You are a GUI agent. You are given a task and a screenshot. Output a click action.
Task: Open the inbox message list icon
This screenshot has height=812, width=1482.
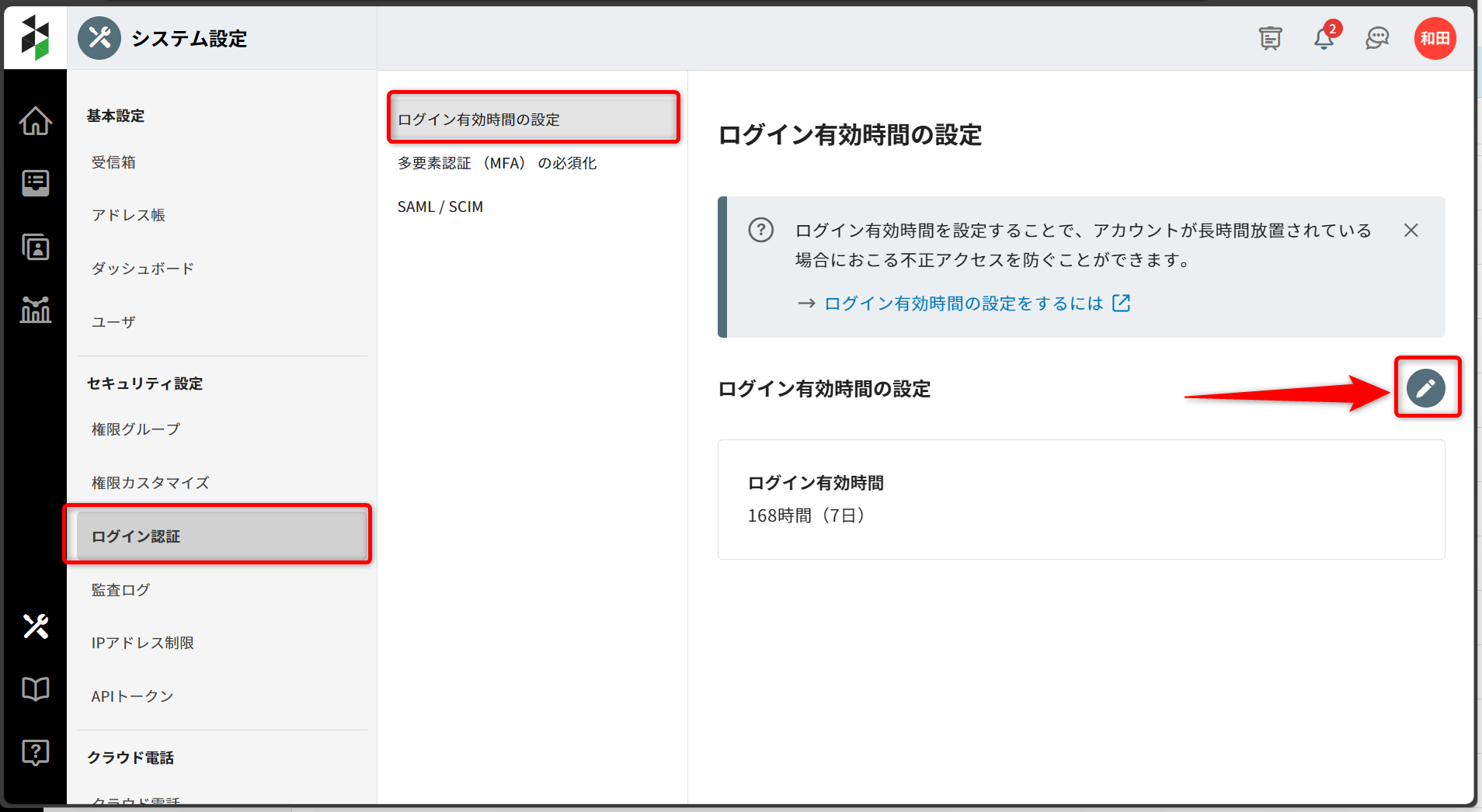36,183
